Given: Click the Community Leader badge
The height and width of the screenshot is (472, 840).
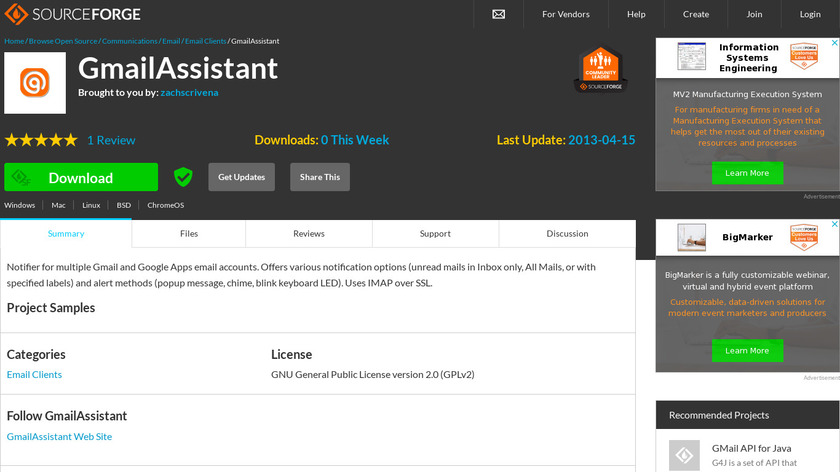Looking at the screenshot, I should pos(601,70).
